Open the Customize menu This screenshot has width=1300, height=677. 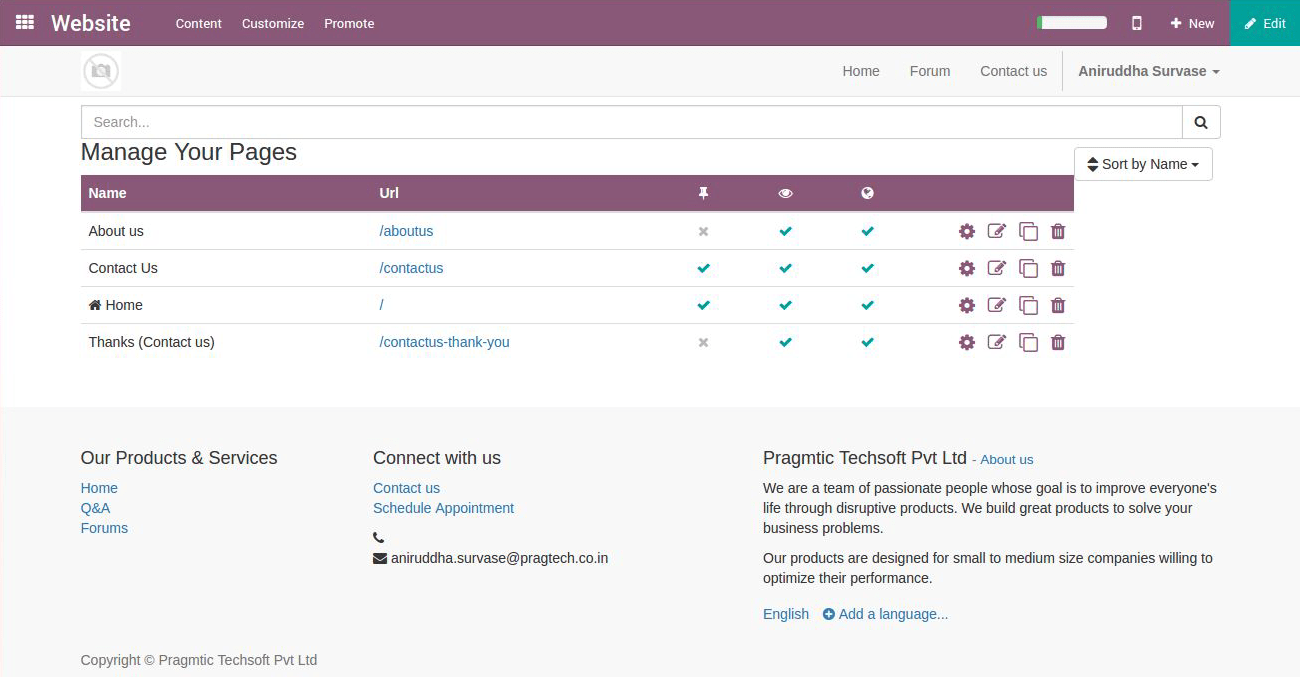(x=273, y=23)
